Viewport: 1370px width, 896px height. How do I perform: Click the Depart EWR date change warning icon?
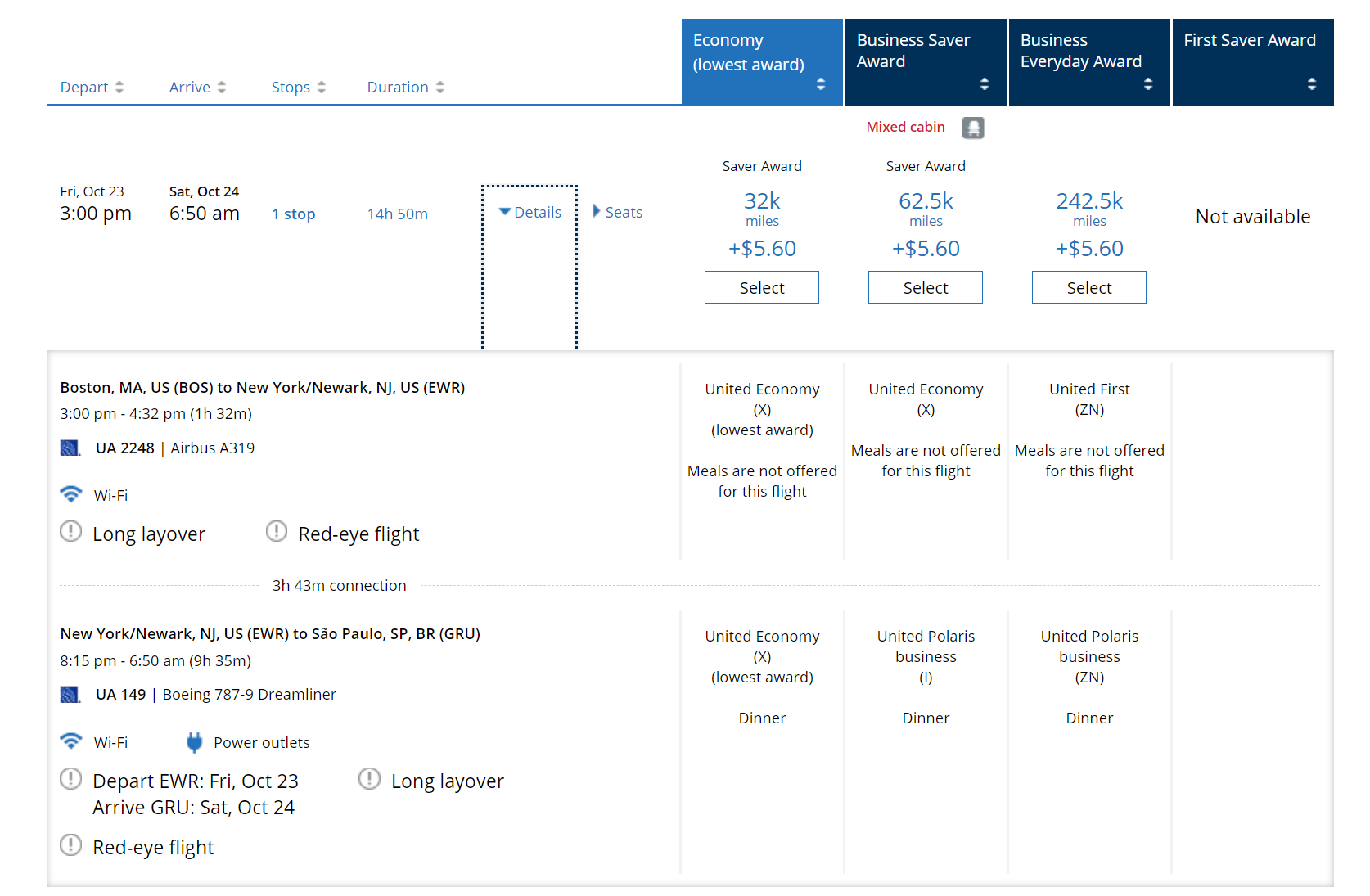click(x=71, y=779)
